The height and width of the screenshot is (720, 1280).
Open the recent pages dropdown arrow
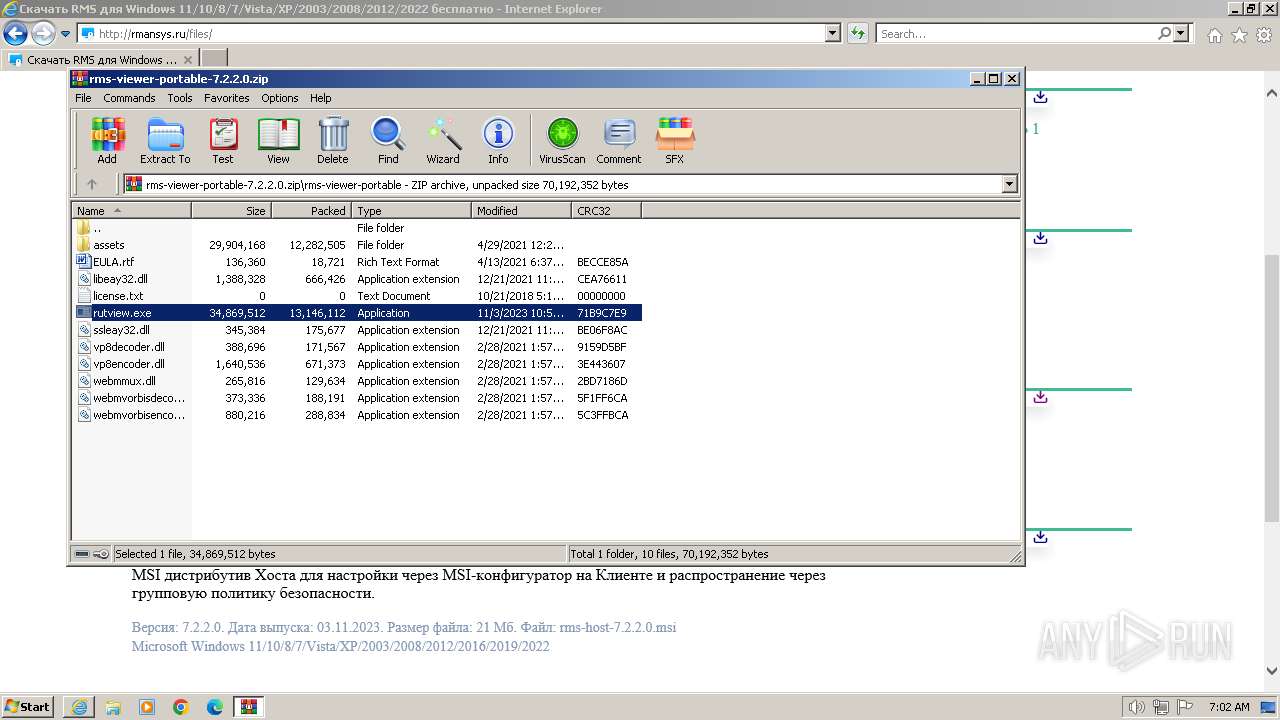[x=66, y=34]
